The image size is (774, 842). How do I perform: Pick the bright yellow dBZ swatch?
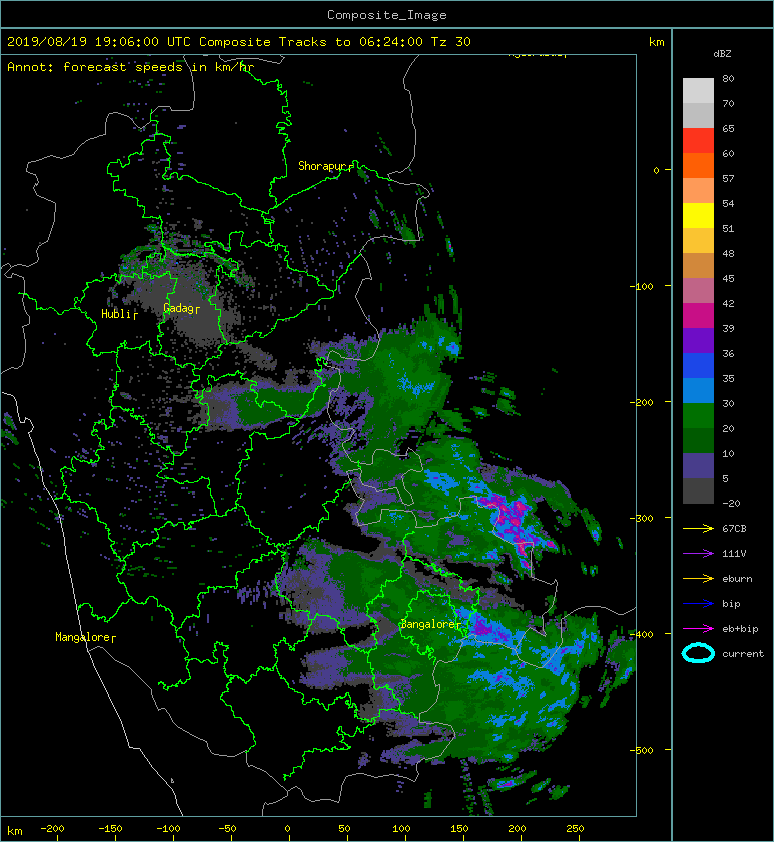[x=698, y=215]
